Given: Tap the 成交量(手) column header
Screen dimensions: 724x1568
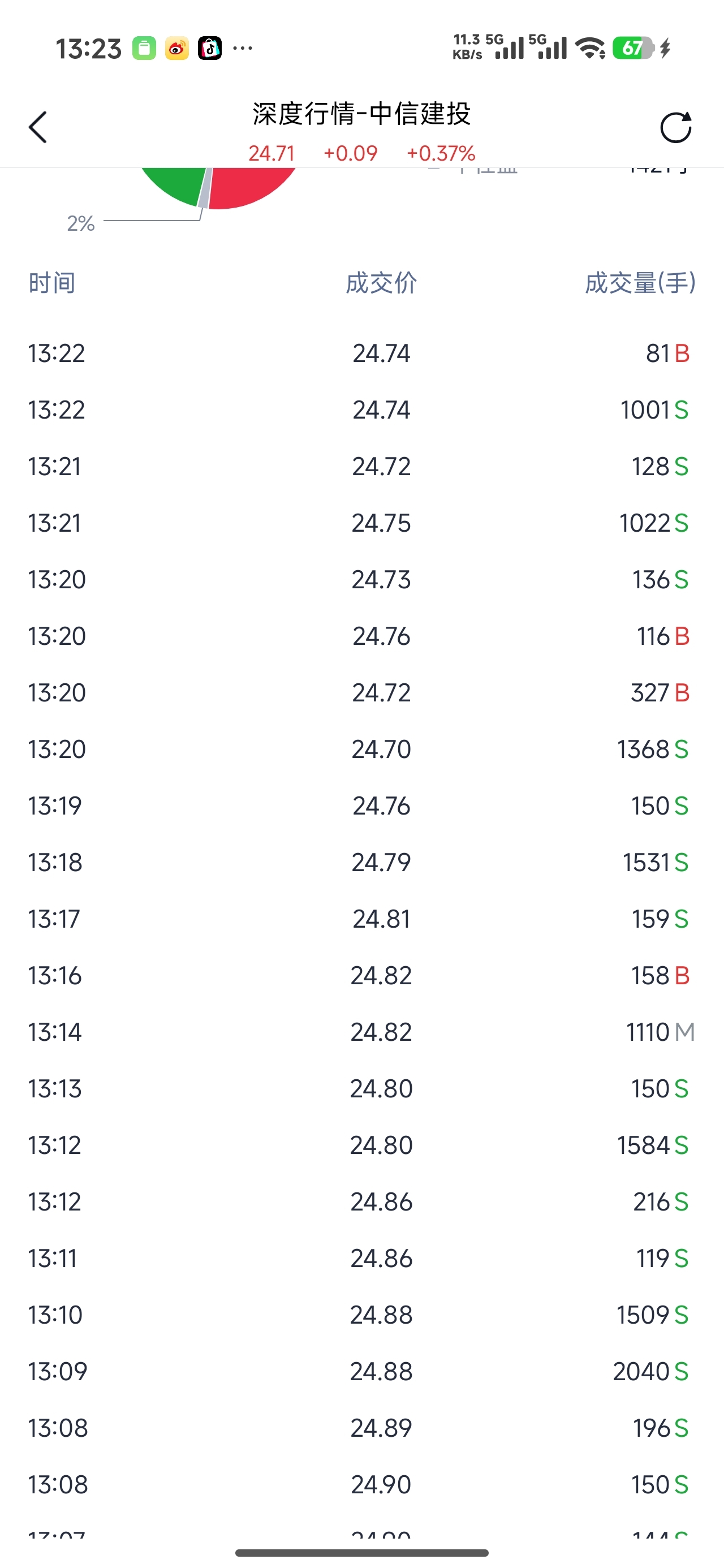Looking at the screenshot, I should pos(640,283).
